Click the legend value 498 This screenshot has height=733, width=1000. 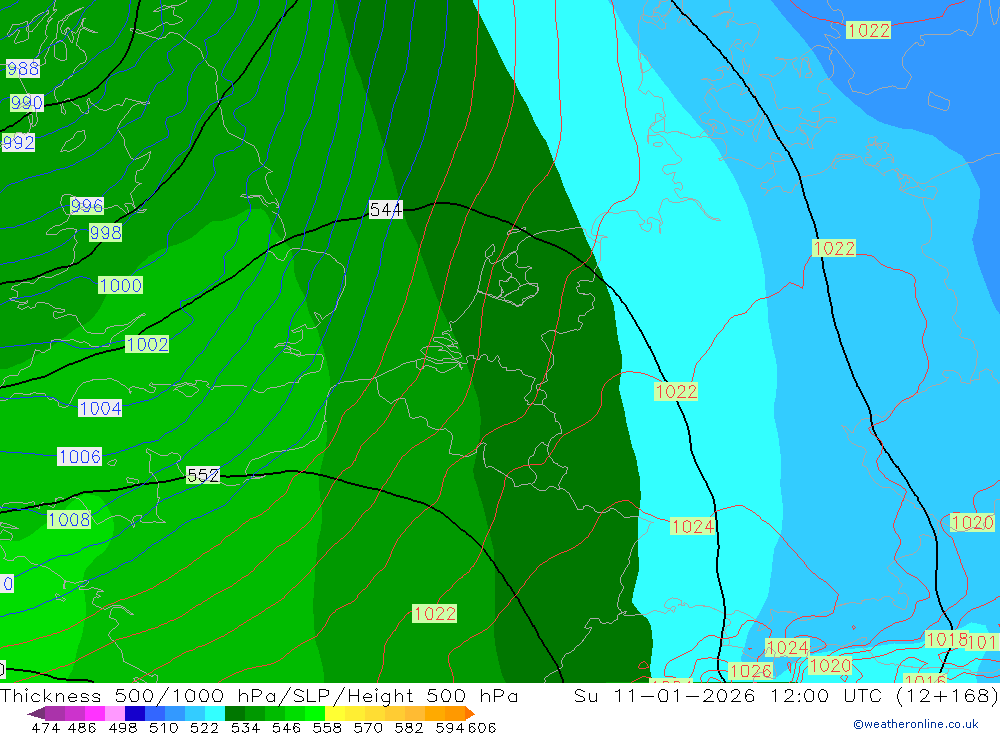(x=122, y=727)
